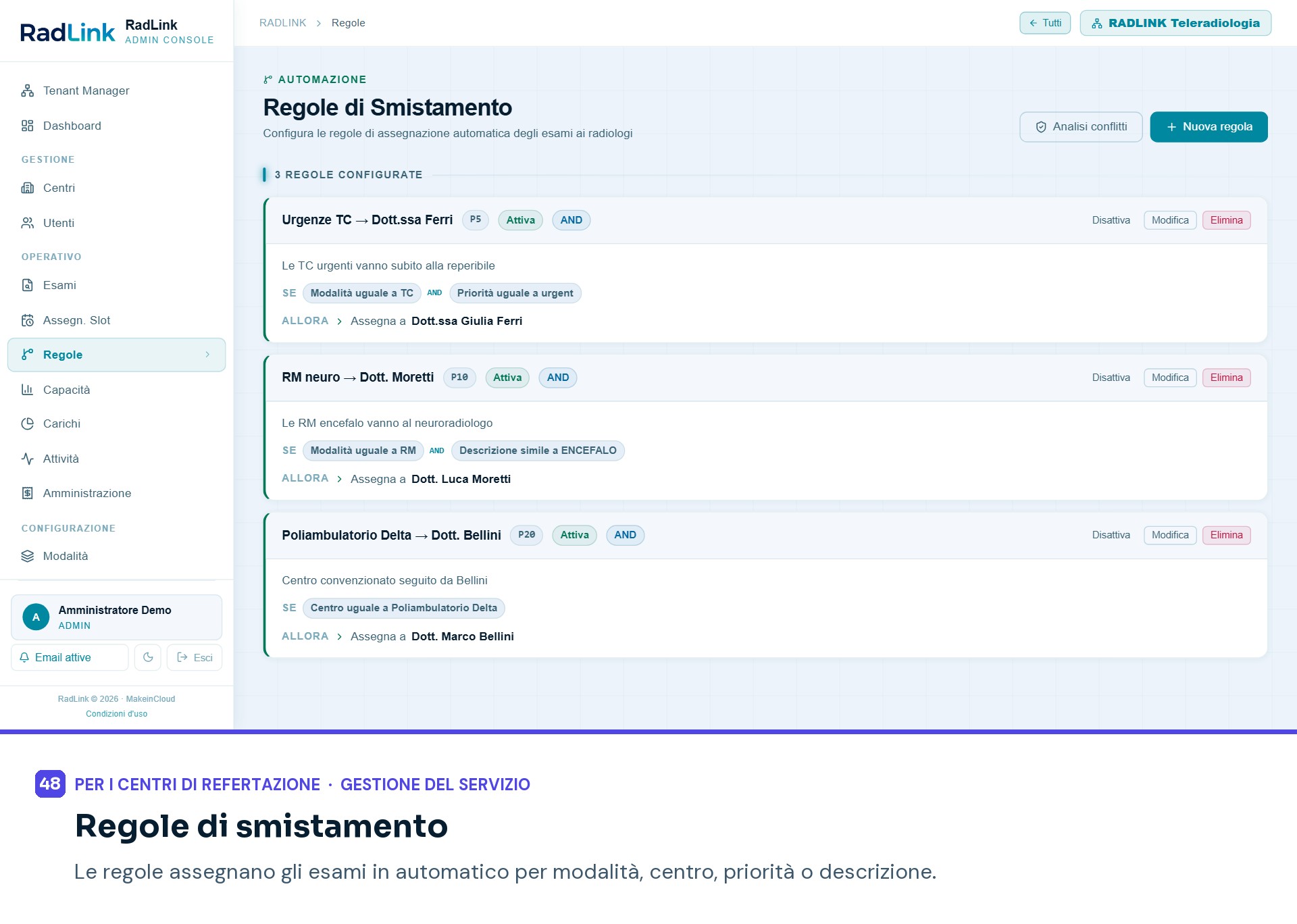This screenshot has height=924, width=1297.
Task: Go to Centri in the sidebar
Action: pyautogui.click(x=116, y=188)
